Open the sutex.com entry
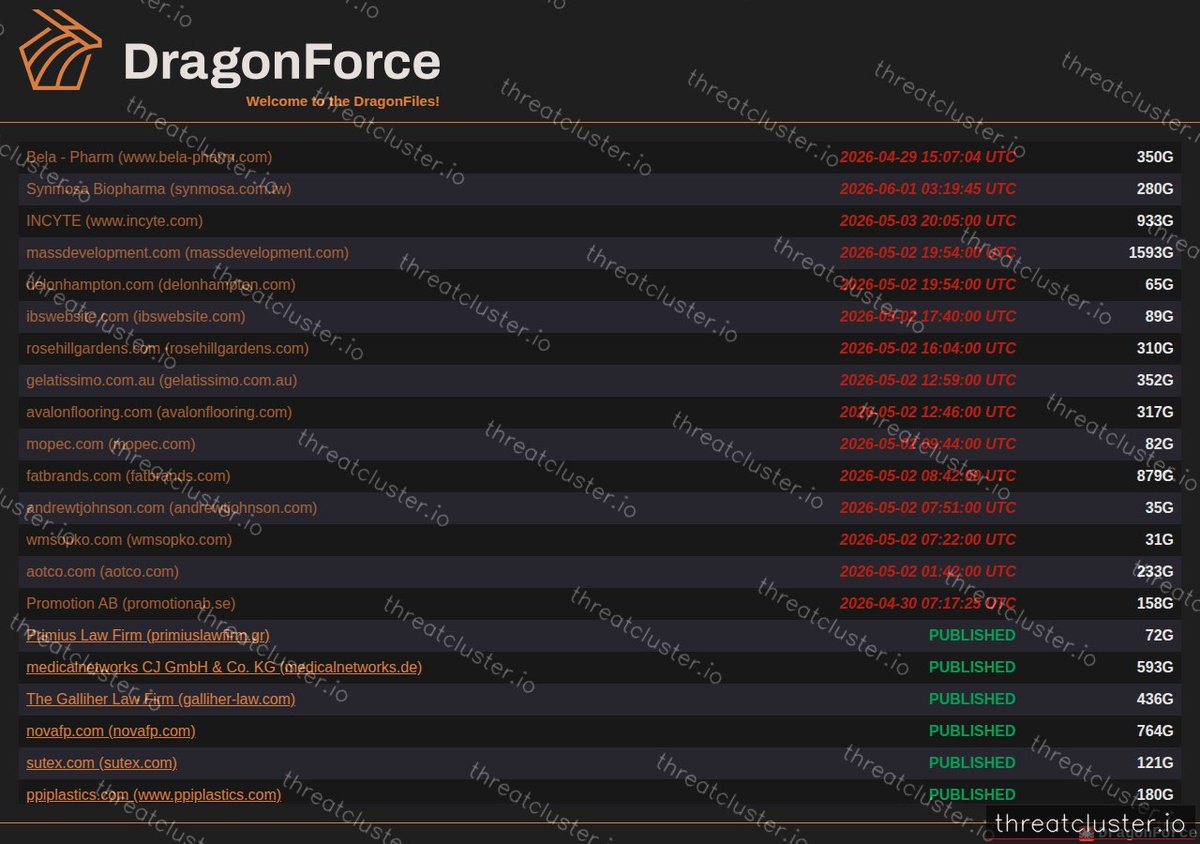This screenshot has width=1200, height=844. click(101, 762)
